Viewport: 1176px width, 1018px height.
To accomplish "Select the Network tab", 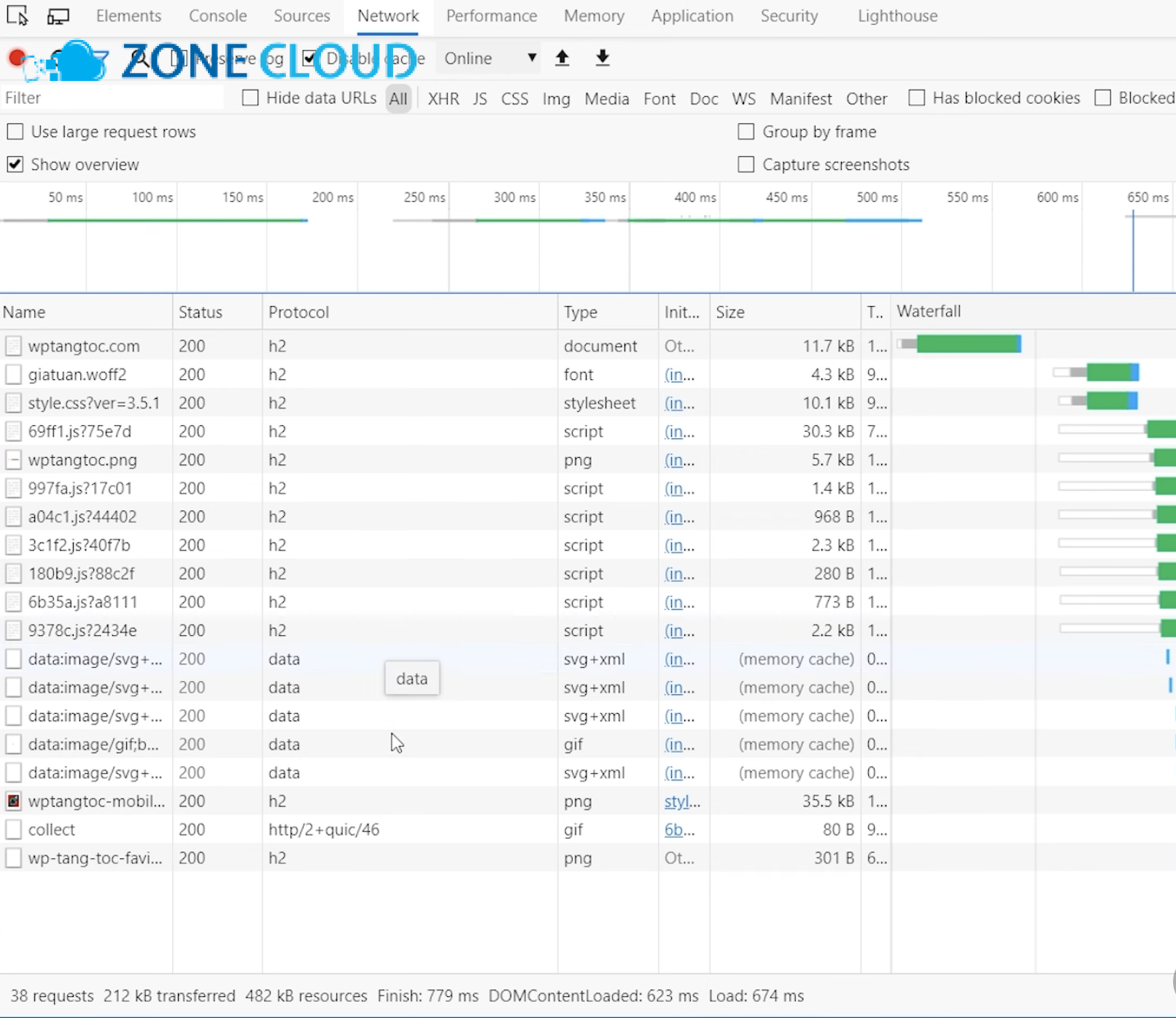I will pyautogui.click(x=388, y=15).
